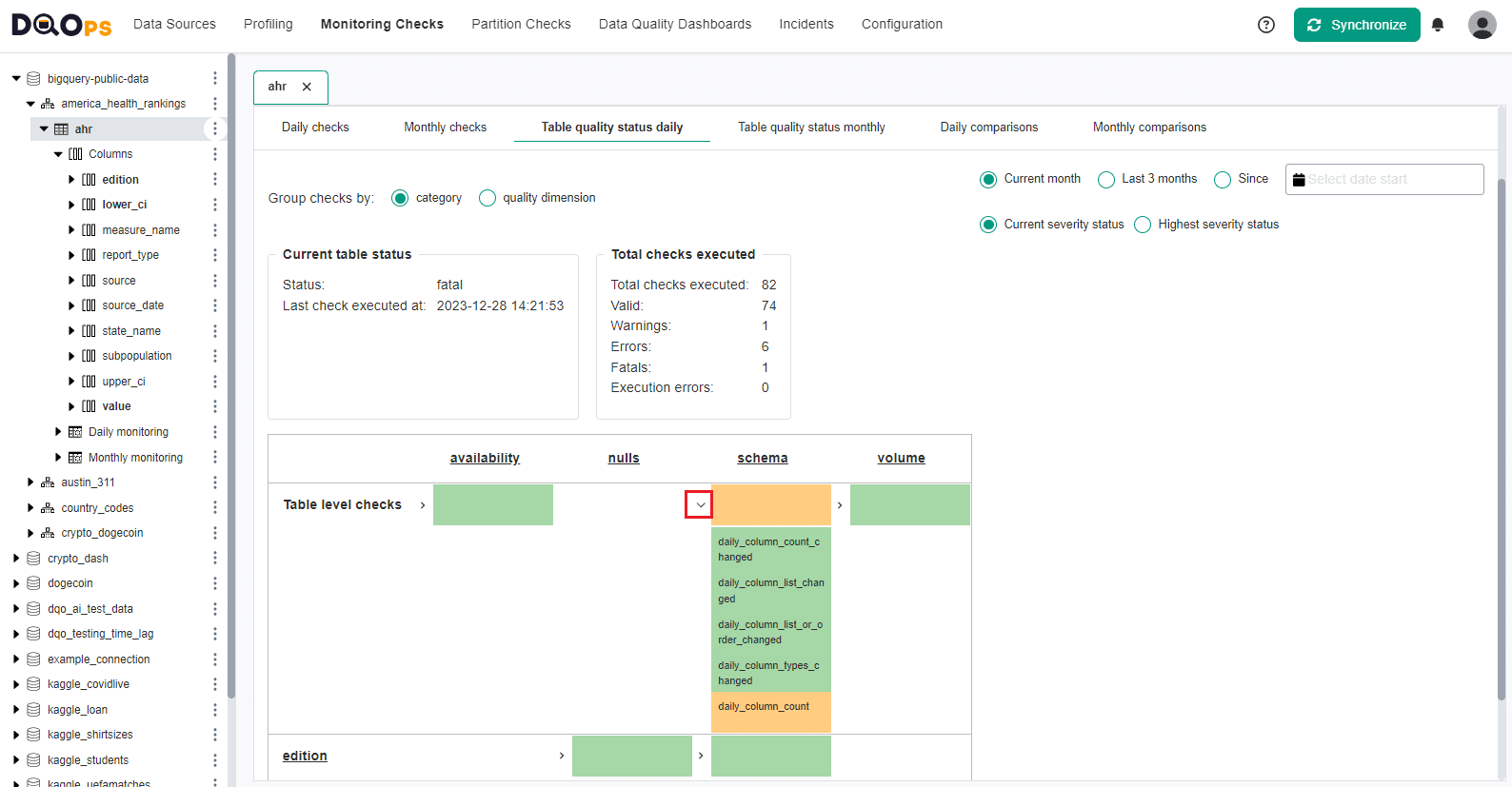Viewport: 1512px width, 787px height.
Task: Click the Select date start field
Action: [x=1384, y=179]
